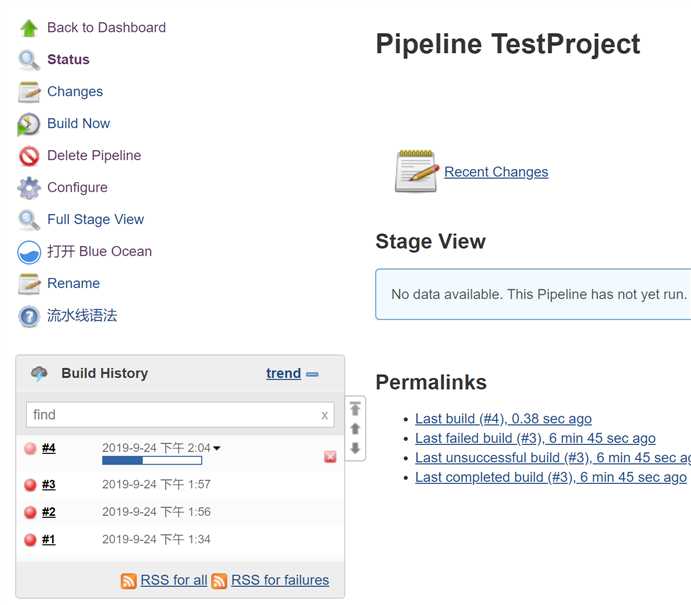Open build #2 link in history
Viewport: 691px width, 605px height.
(x=49, y=512)
